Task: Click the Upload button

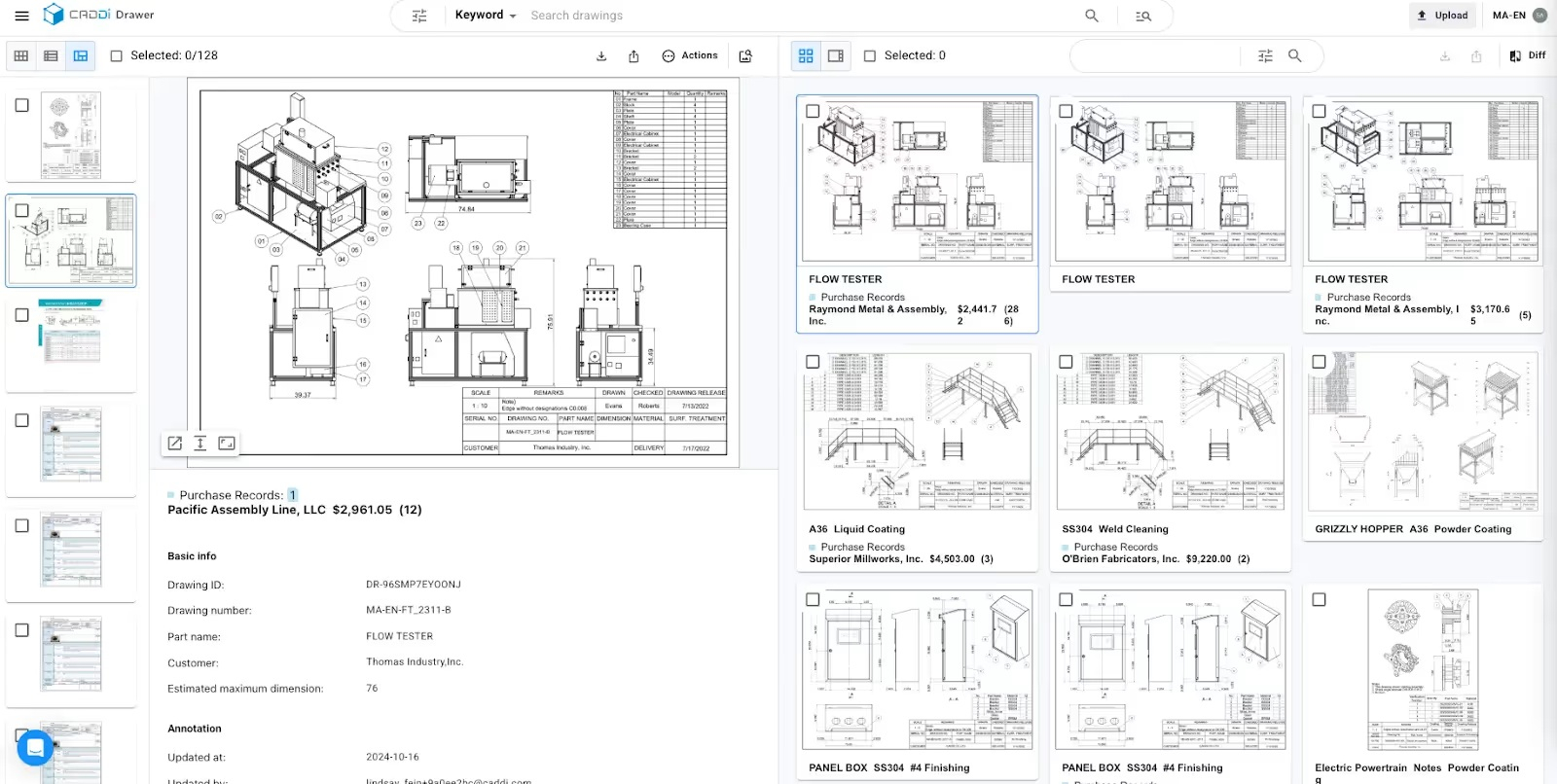Action: 1442,16
